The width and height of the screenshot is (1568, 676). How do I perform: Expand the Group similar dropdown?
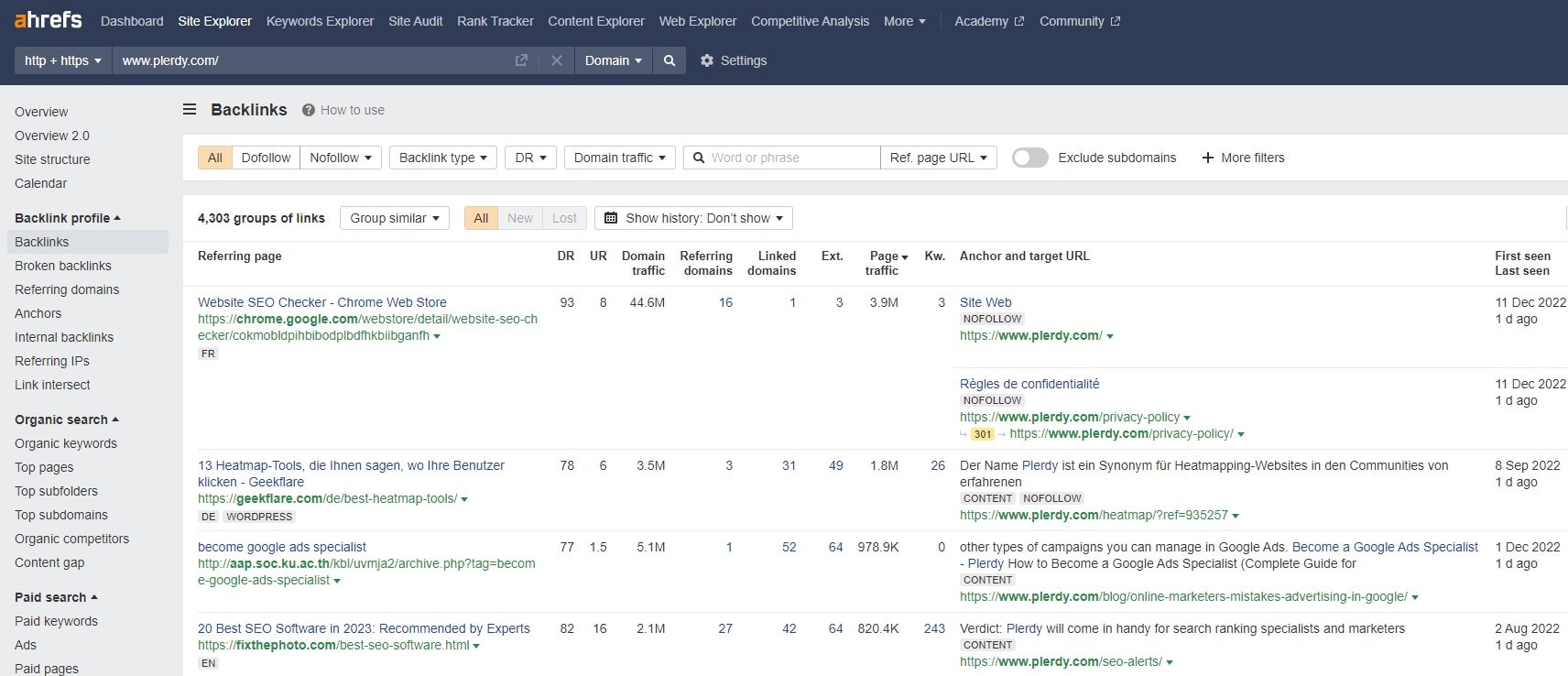tap(395, 218)
